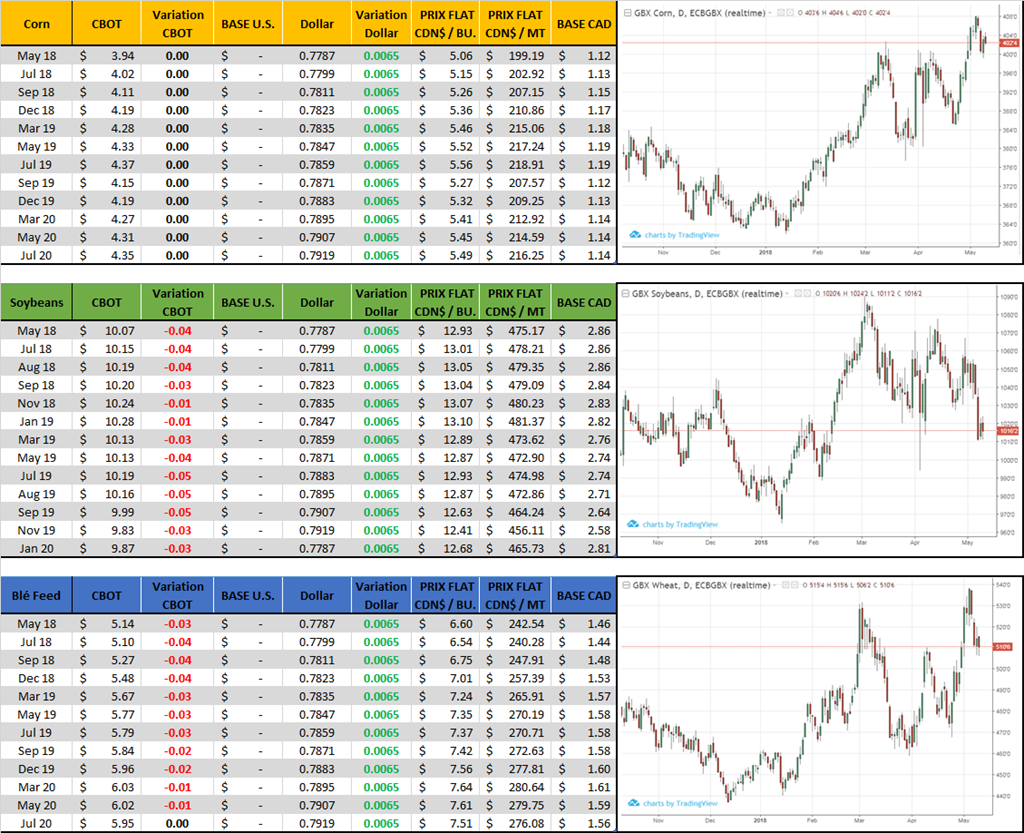Click CBOT column header in Corn table
Image resolution: width=1024 pixels, height=833 pixels.
[106, 24]
